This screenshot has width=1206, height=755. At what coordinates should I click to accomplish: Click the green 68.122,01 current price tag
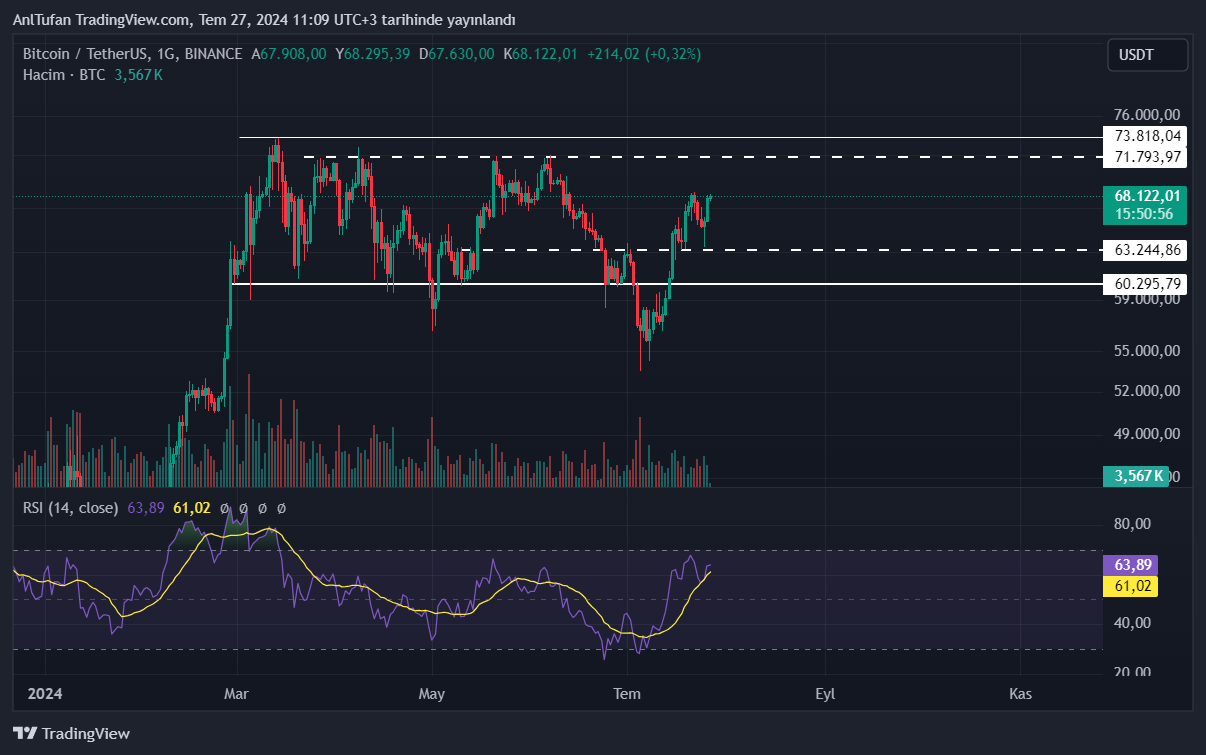(x=1145, y=196)
